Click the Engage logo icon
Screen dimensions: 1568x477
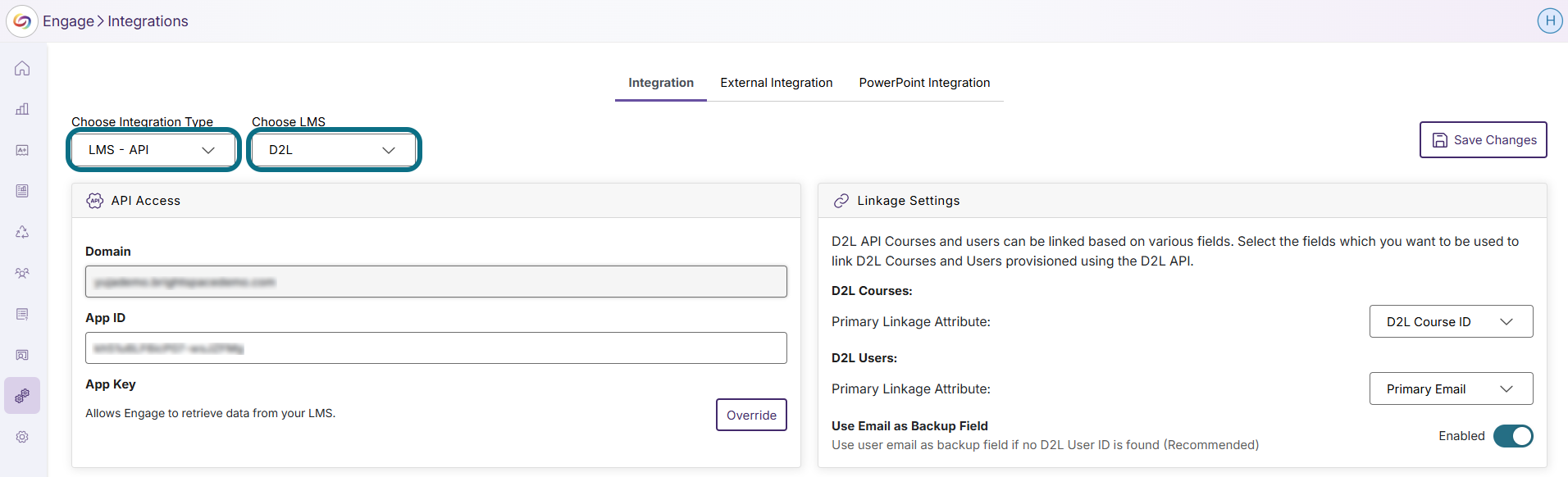22,21
